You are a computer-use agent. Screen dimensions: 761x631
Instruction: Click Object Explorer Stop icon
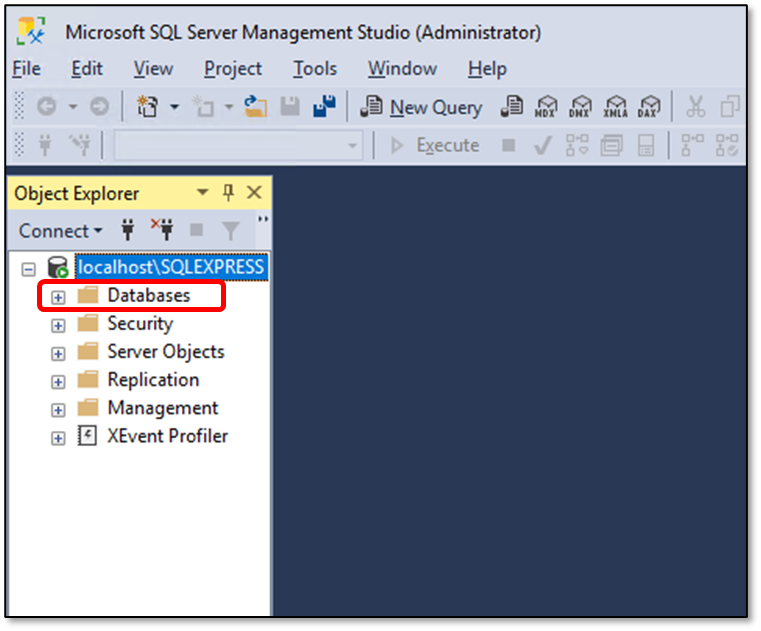point(197,230)
